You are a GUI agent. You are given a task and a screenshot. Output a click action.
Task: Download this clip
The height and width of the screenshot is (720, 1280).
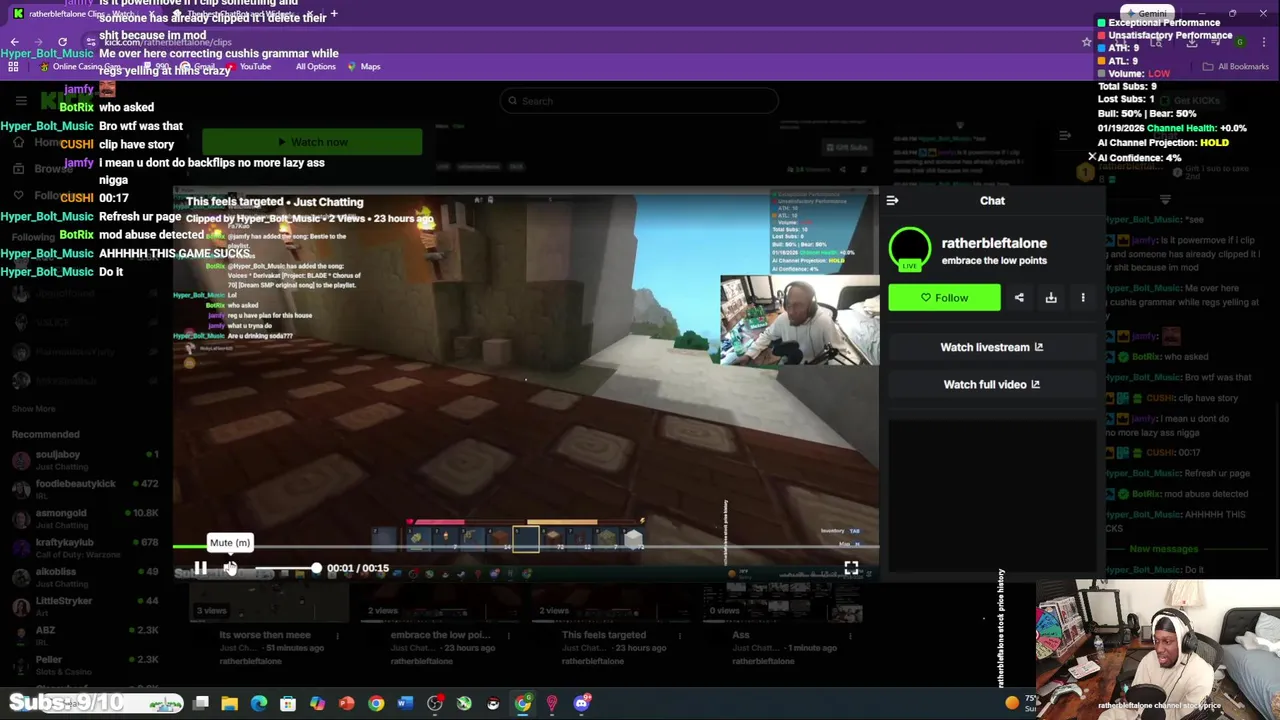pos(1051,298)
